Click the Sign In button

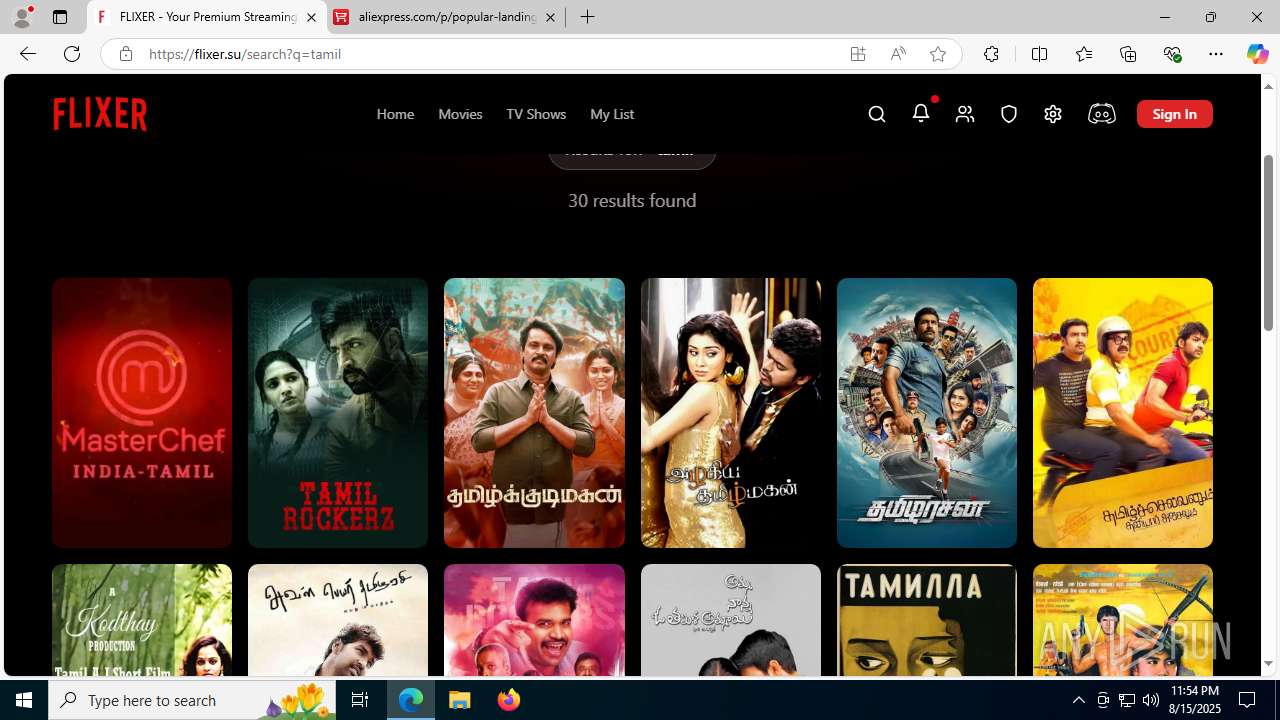(x=1175, y=114)
